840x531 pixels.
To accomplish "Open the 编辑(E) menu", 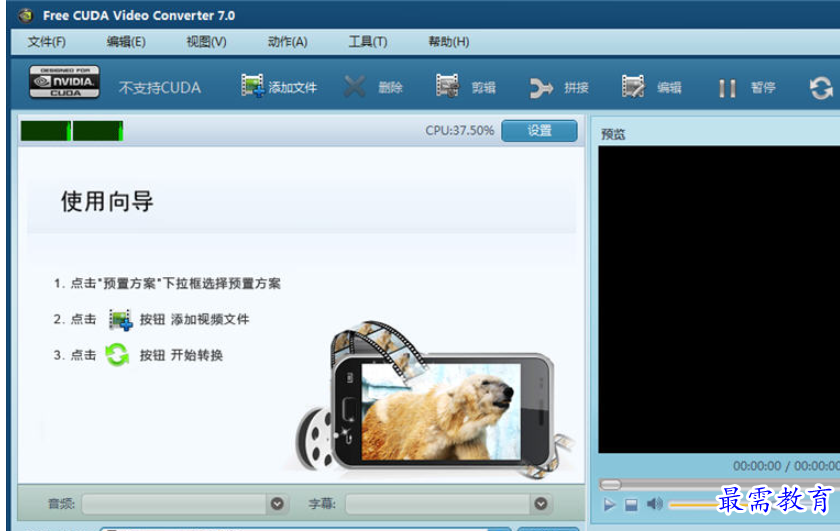I will tap(126, 42).
